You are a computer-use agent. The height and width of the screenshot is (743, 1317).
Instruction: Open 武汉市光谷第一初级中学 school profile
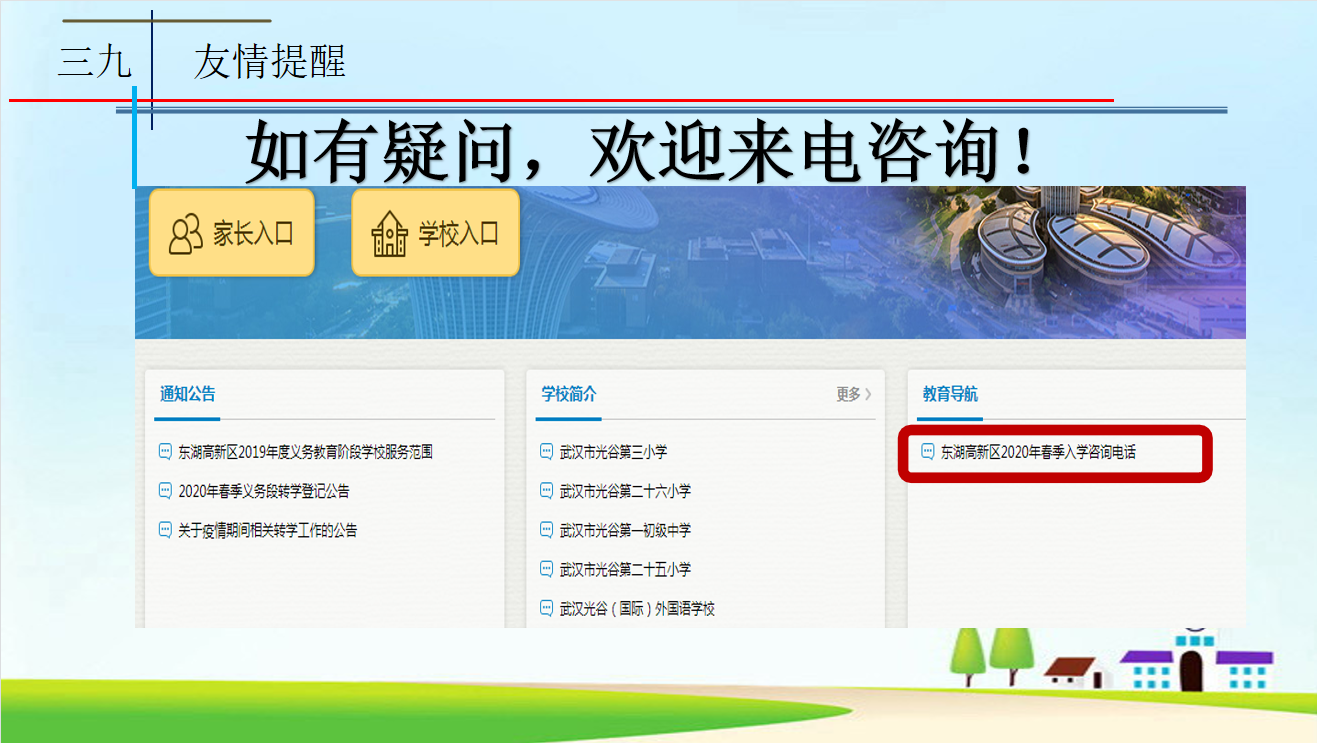pos(625,530)
